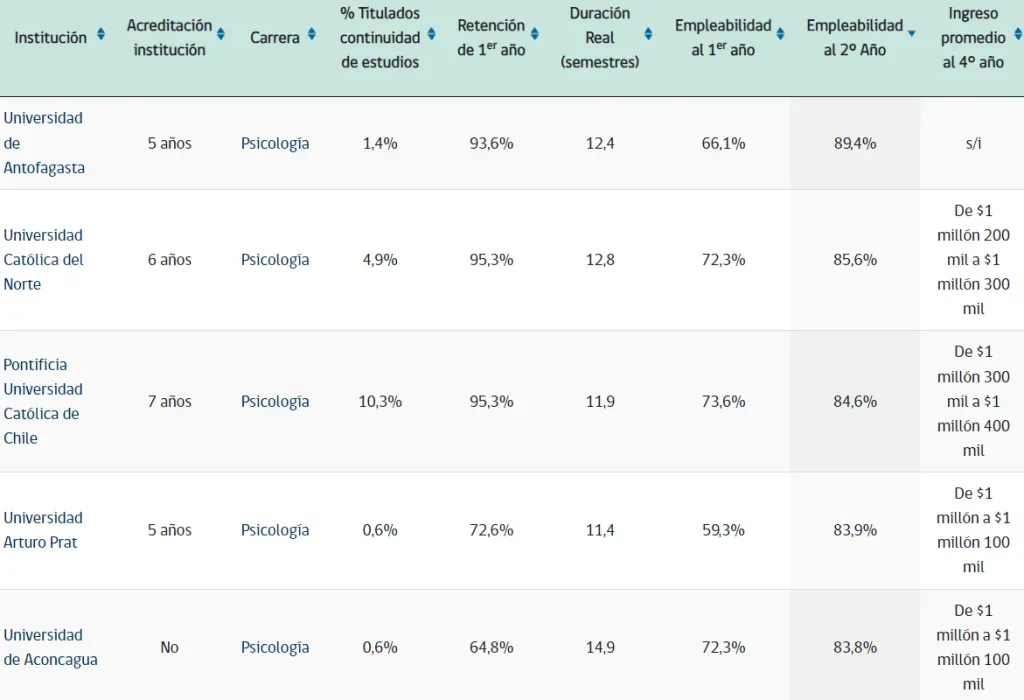Open Universidad de Antofagasta link

point(44,143)
